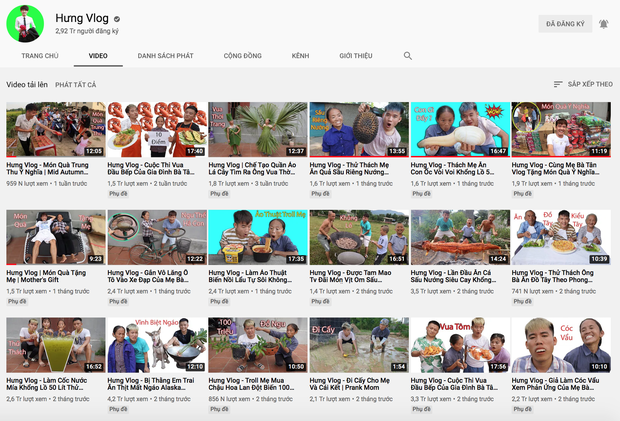Click Phụ đề badge under Mother's Gift video

[18, 300]
